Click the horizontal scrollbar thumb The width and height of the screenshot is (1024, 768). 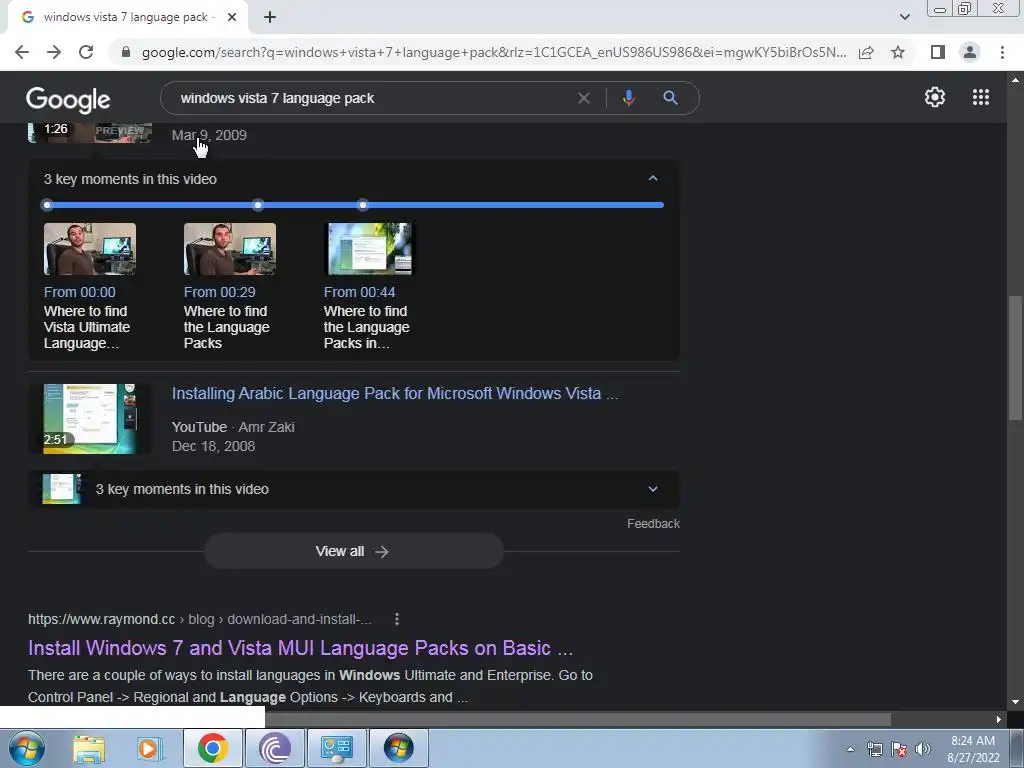pos(578,720)
